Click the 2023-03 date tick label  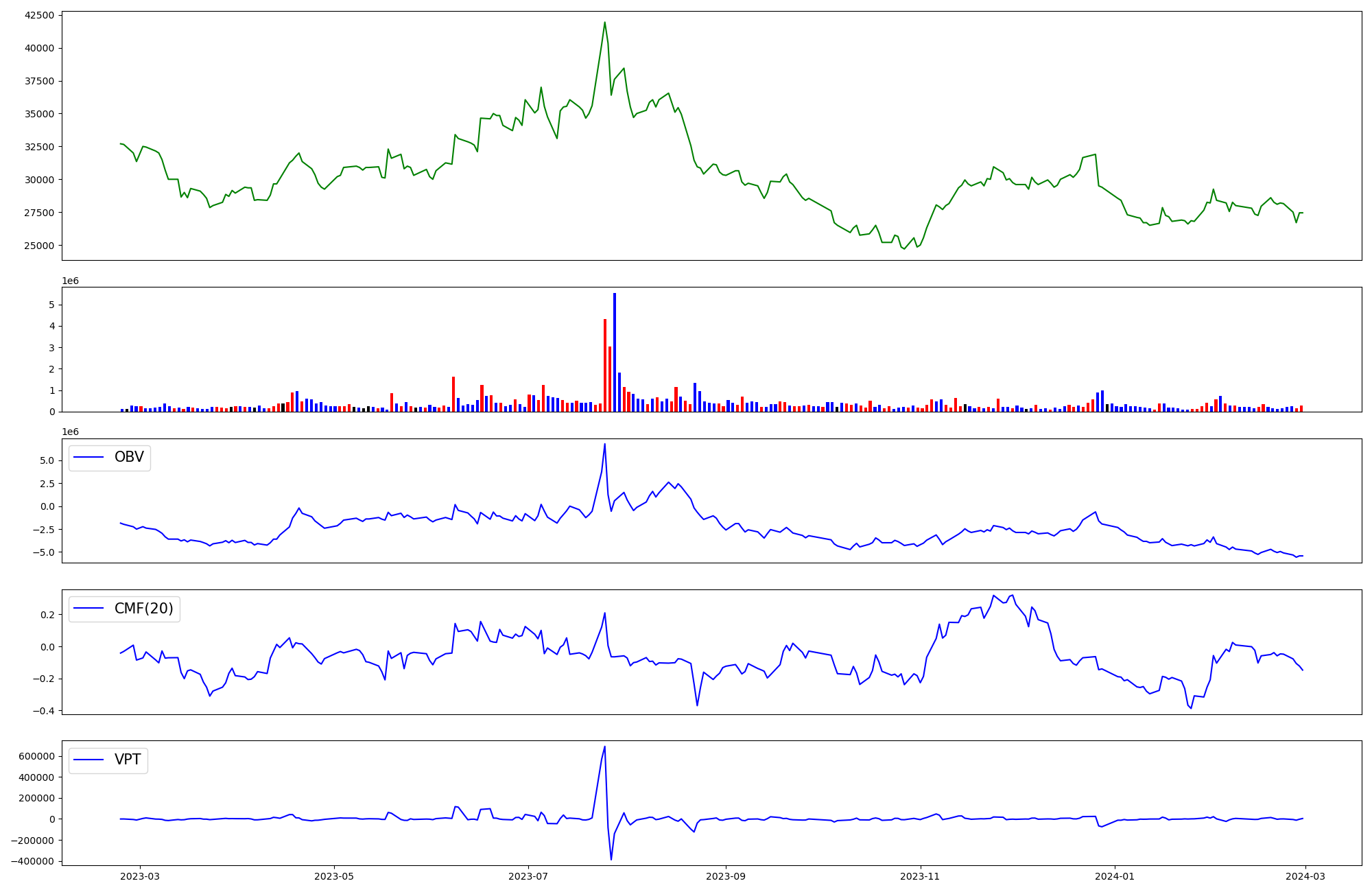click(x=140, y=876)
